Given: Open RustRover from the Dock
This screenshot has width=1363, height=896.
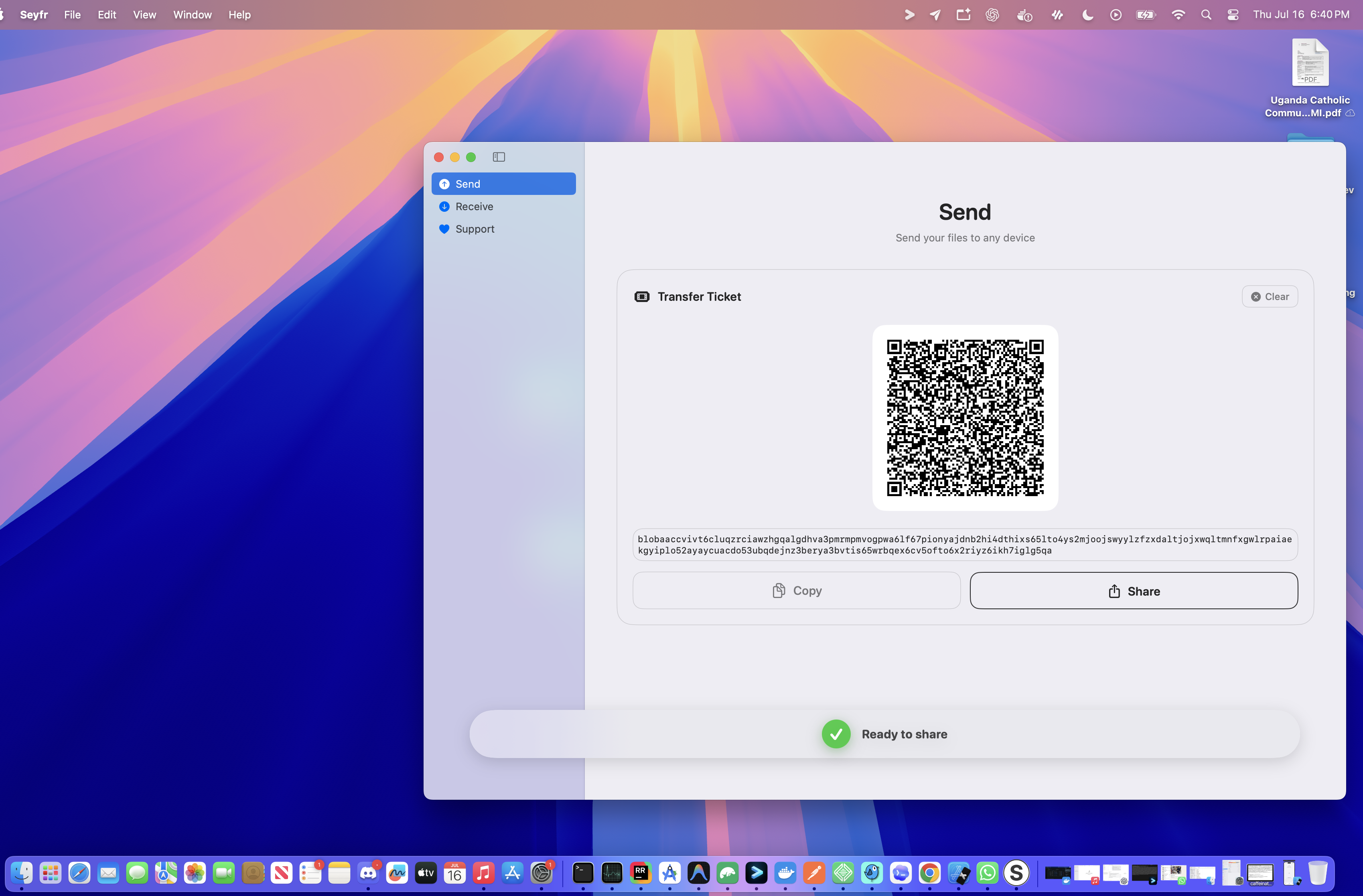Looking at the screenshot, I should click(640, 872).
